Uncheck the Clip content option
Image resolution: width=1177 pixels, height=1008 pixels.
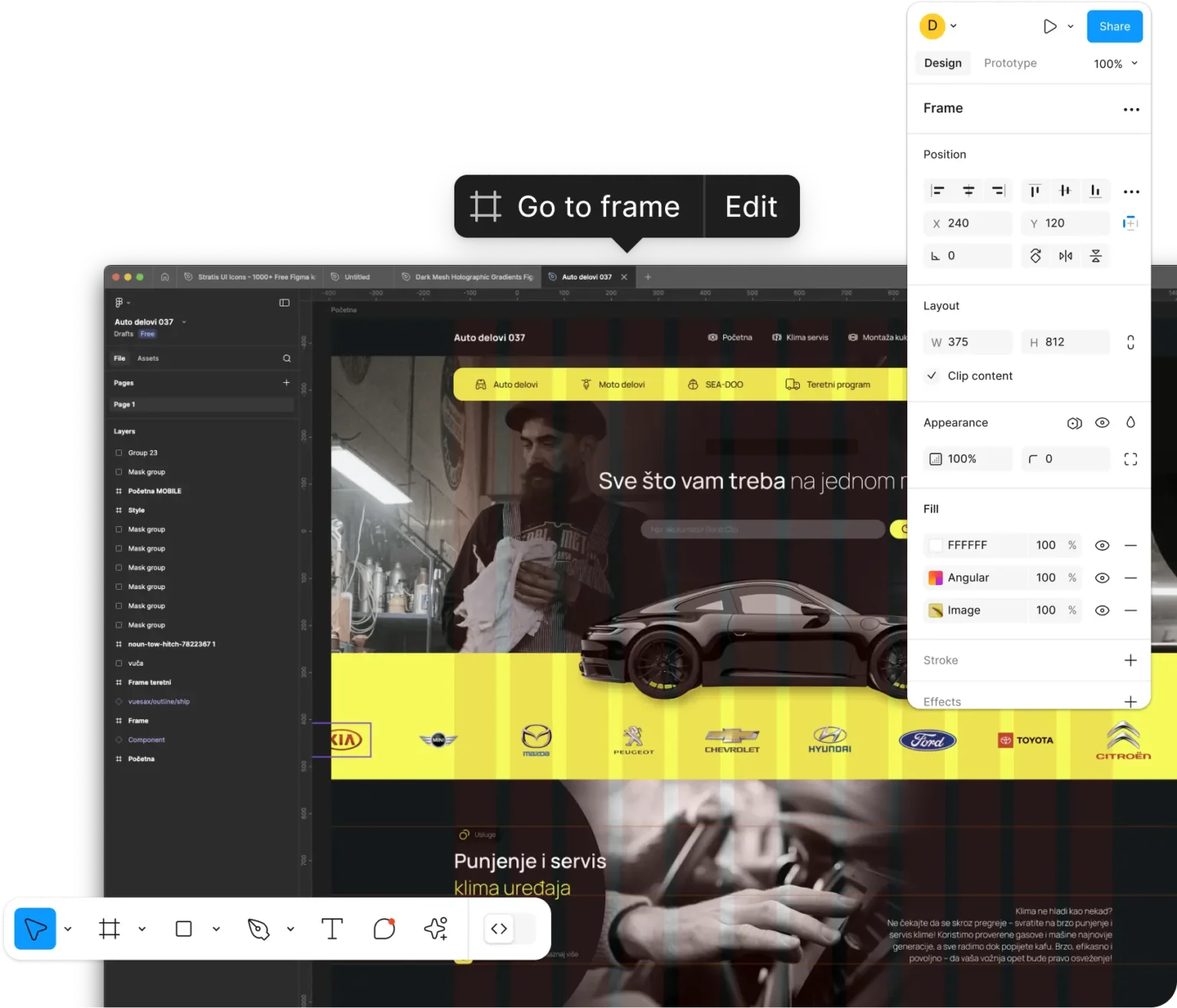[932, 375]
